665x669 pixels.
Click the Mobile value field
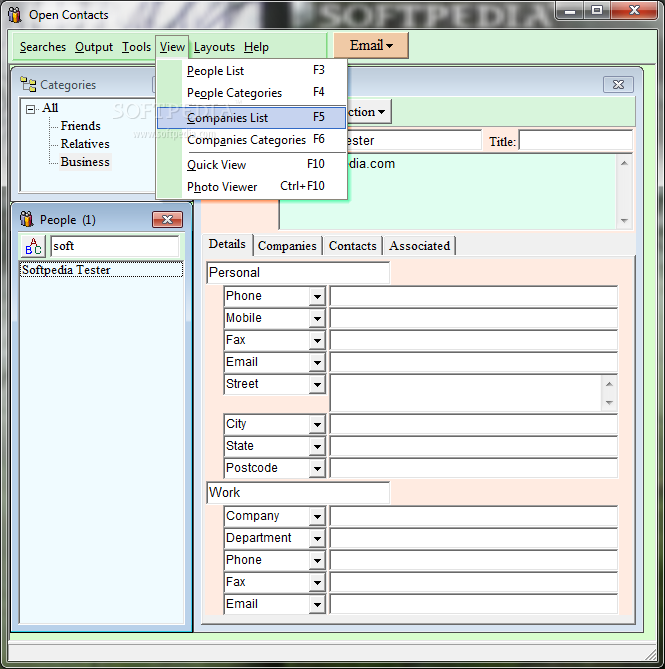pyautogui.click(x=473, y=318)
